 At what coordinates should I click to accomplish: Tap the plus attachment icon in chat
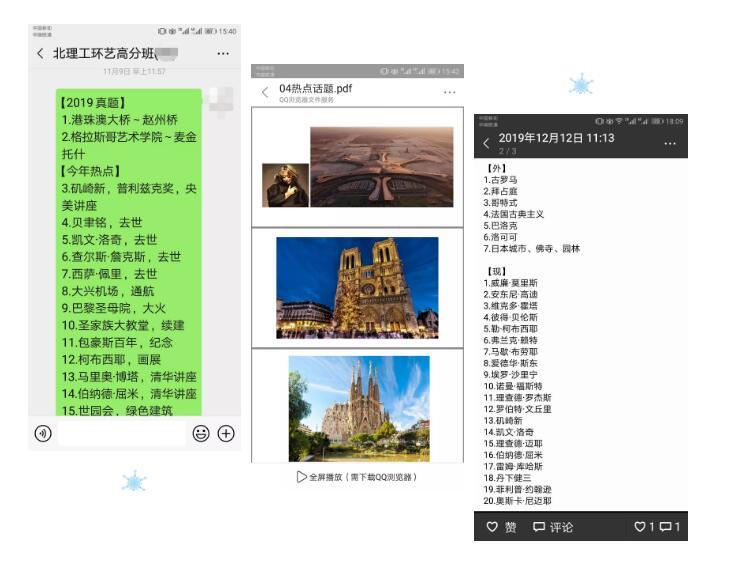tap(226, 433)
